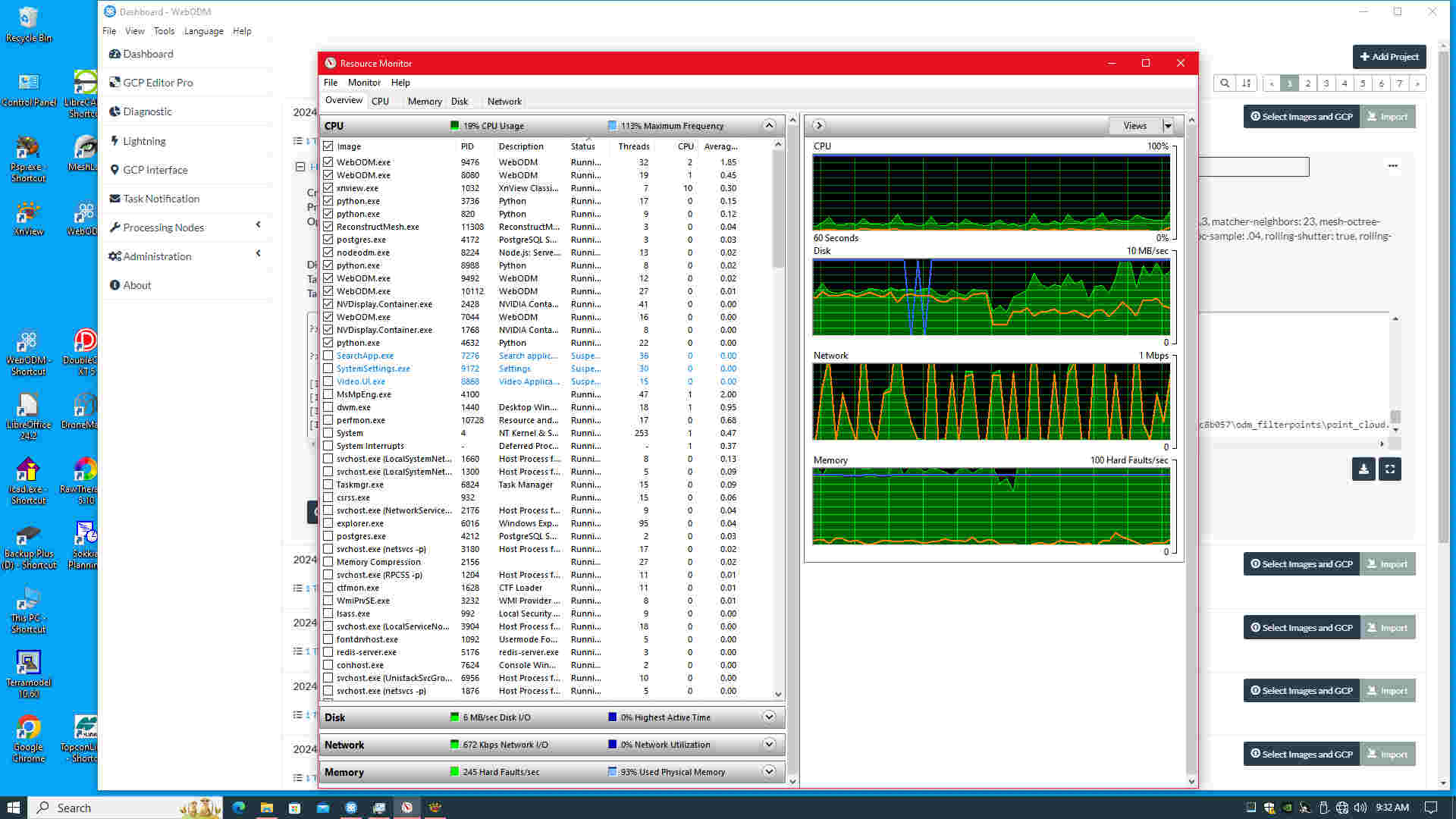Image resolution: width=1456 pixels, height=819 pixels.
Task: Check the SearchApp.exe process checkbox
Action: 328,356
